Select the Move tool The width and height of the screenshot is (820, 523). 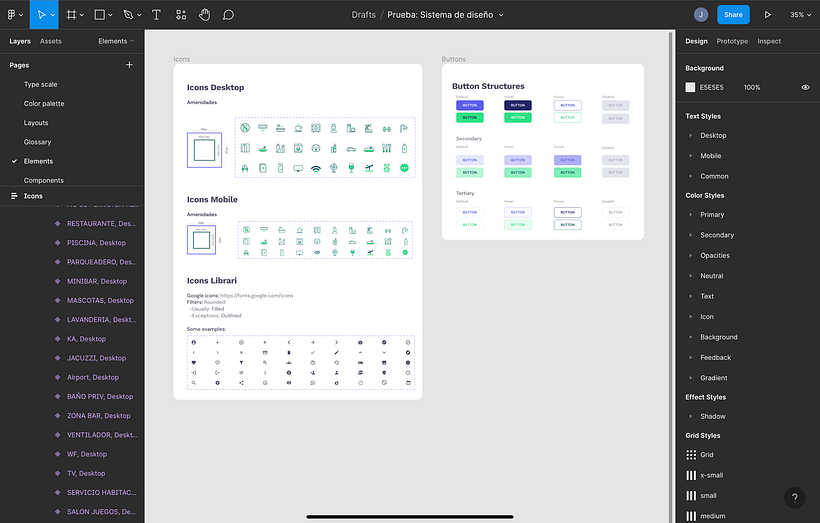click(41, 15)
